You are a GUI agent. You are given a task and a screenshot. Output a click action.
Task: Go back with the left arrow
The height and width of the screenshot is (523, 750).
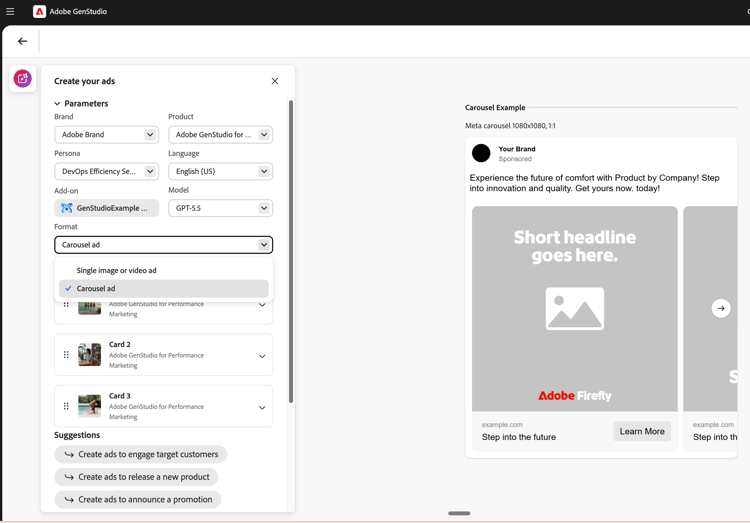[x=22, y=41]
